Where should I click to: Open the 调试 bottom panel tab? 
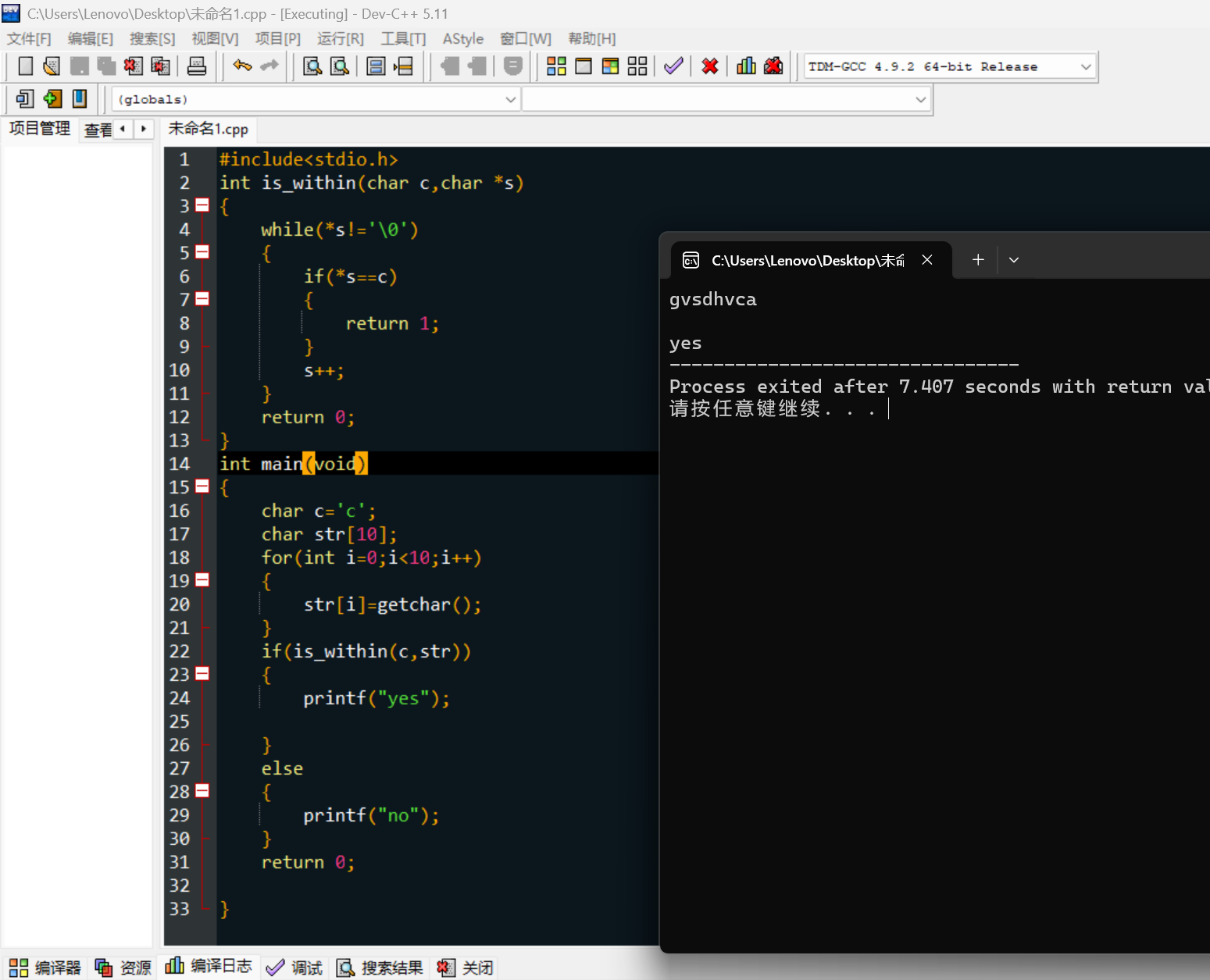click(294, 968)
